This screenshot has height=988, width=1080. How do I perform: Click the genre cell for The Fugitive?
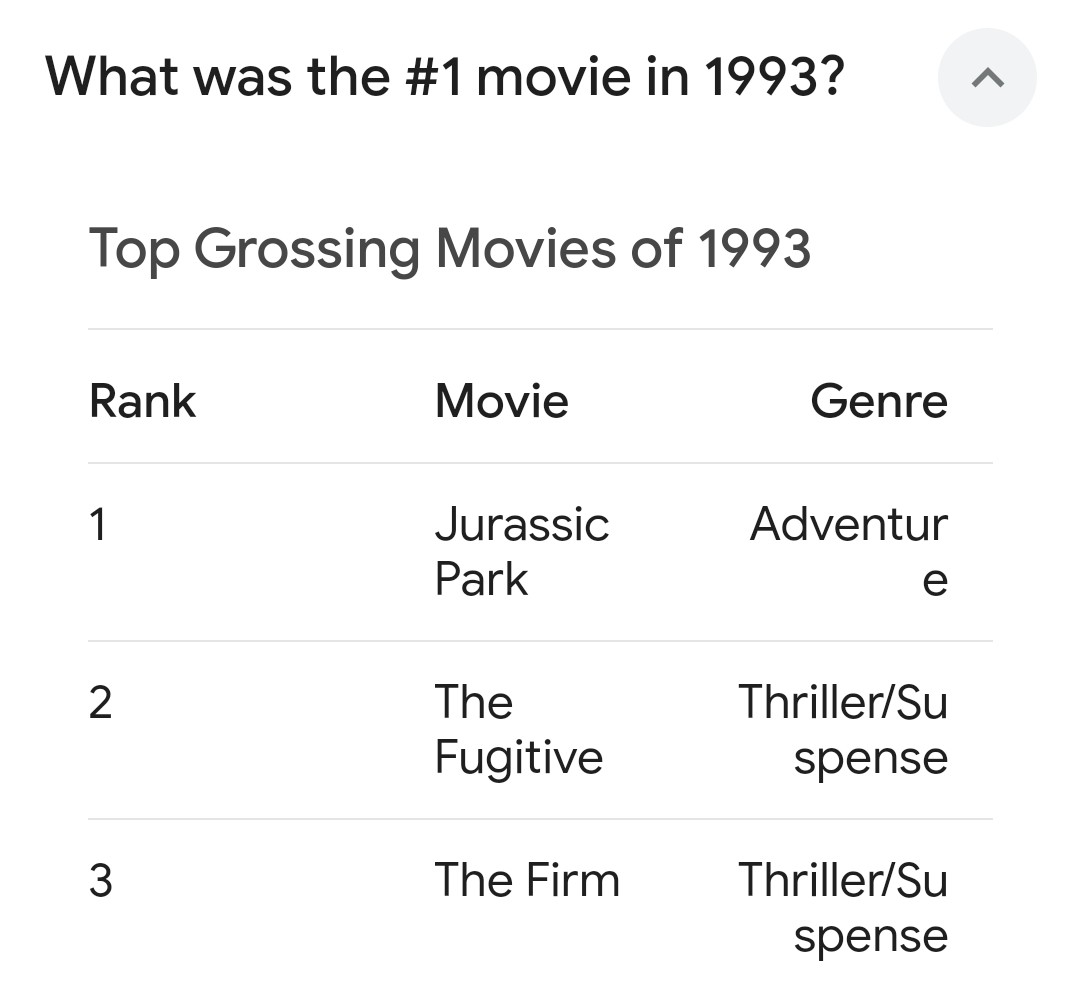(843, 730)
